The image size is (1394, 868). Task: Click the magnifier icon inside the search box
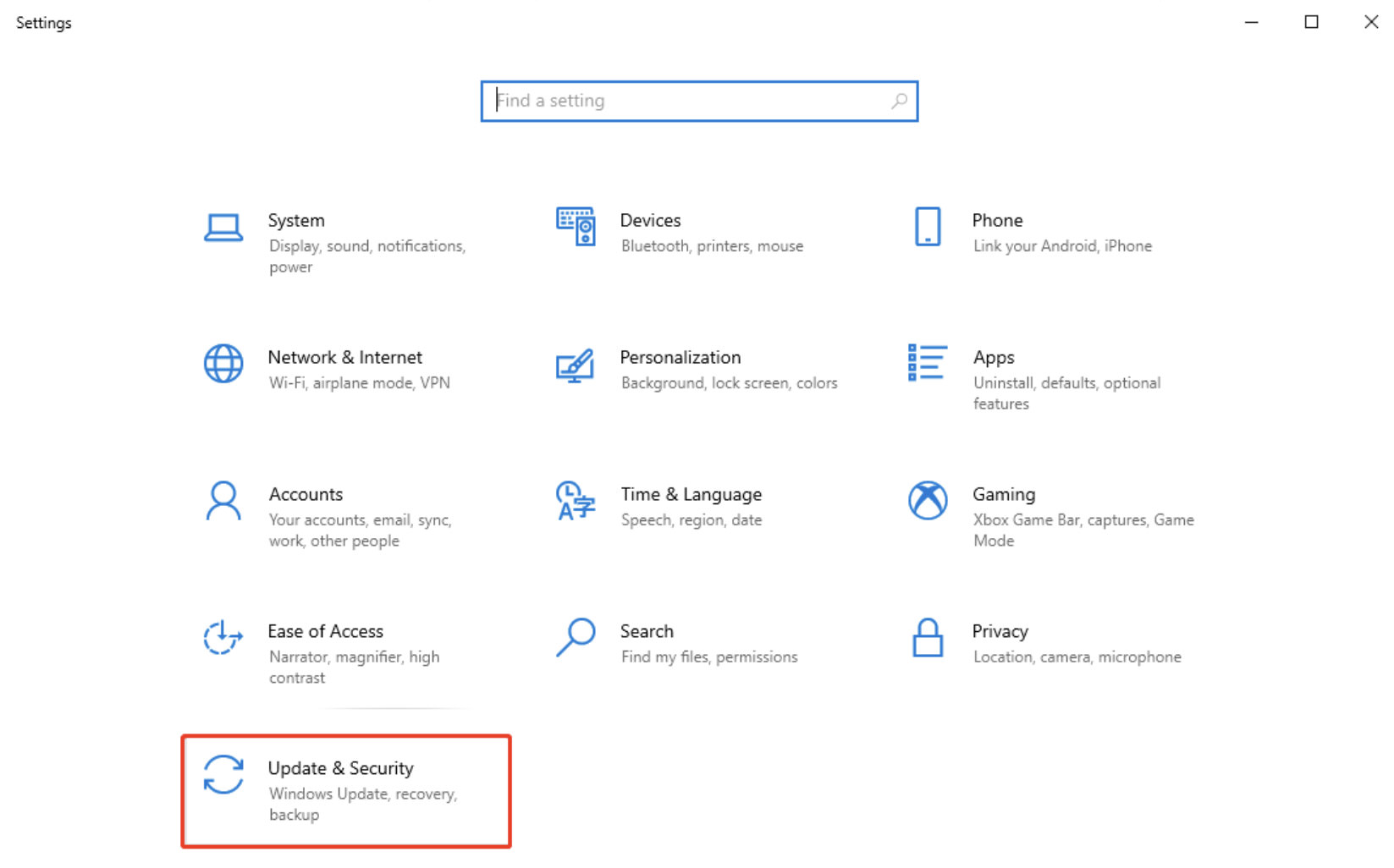tap(899, 102)
